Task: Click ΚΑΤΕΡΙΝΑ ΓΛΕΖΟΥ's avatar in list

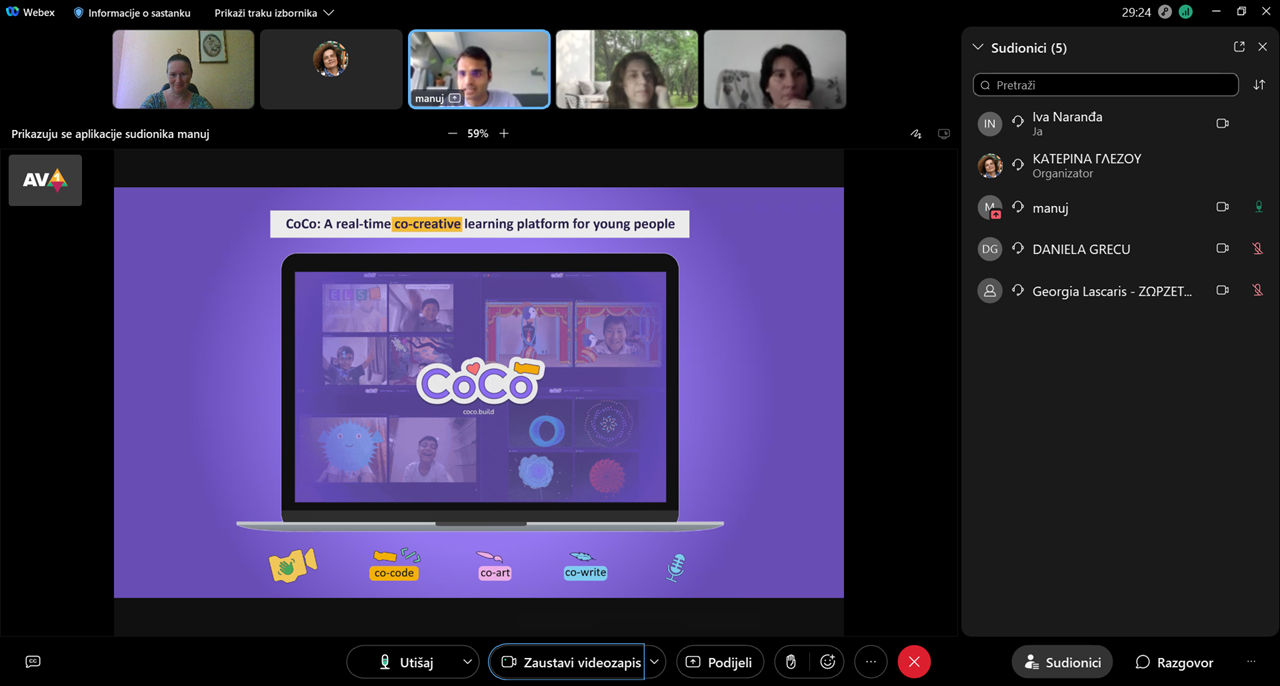Action: [990, 165]
